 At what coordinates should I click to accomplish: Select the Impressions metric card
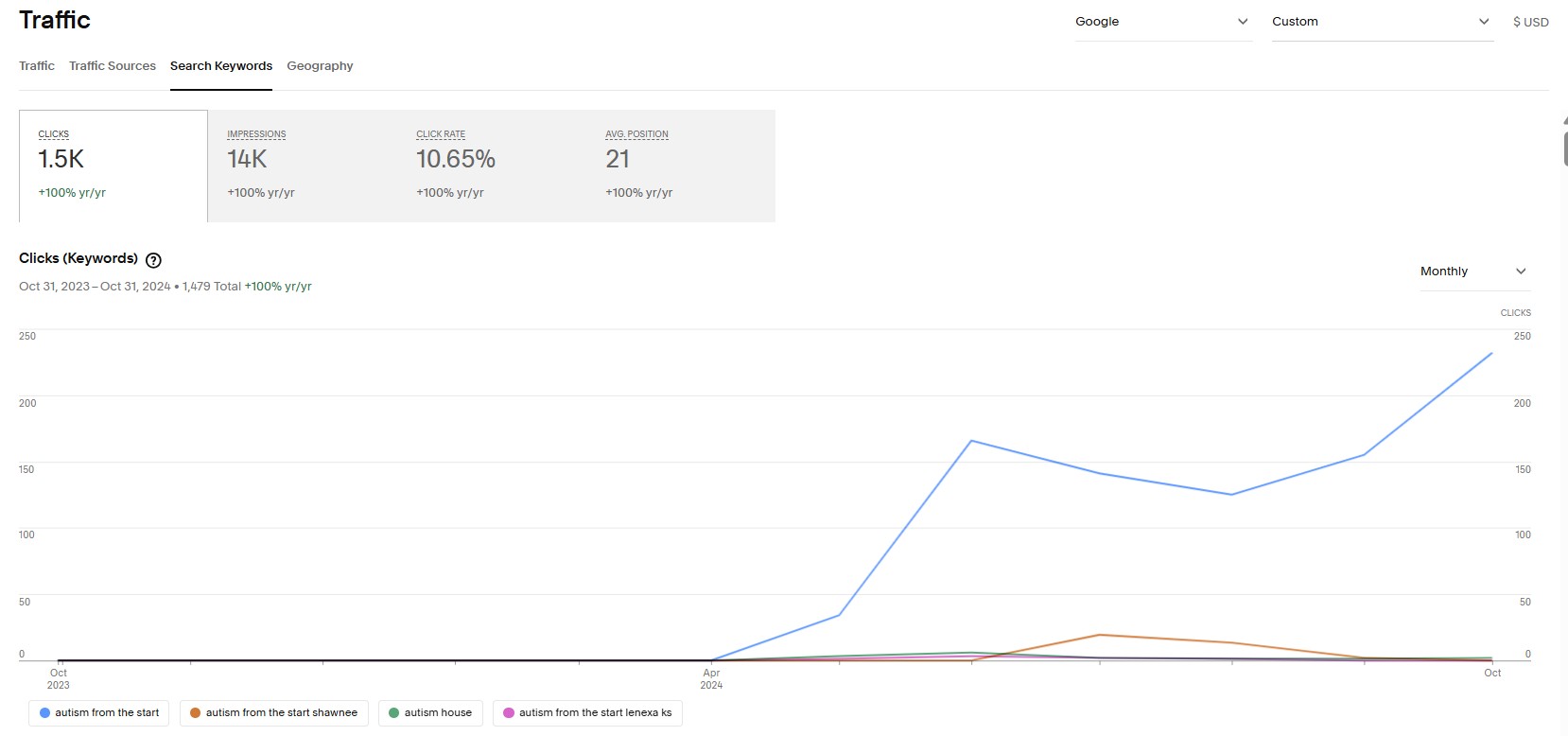tap(303, 166)
